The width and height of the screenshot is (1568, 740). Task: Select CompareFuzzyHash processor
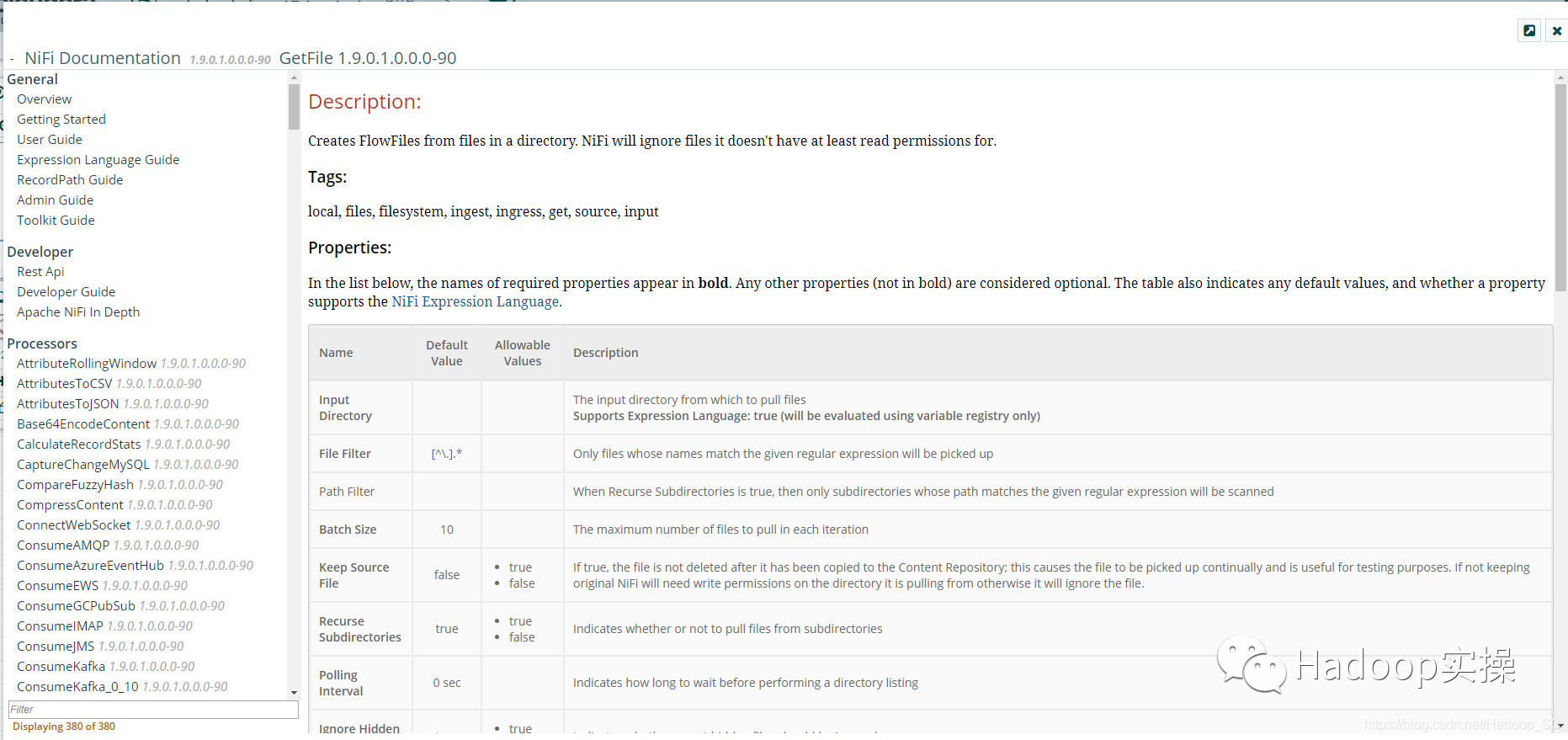(75, 485)
